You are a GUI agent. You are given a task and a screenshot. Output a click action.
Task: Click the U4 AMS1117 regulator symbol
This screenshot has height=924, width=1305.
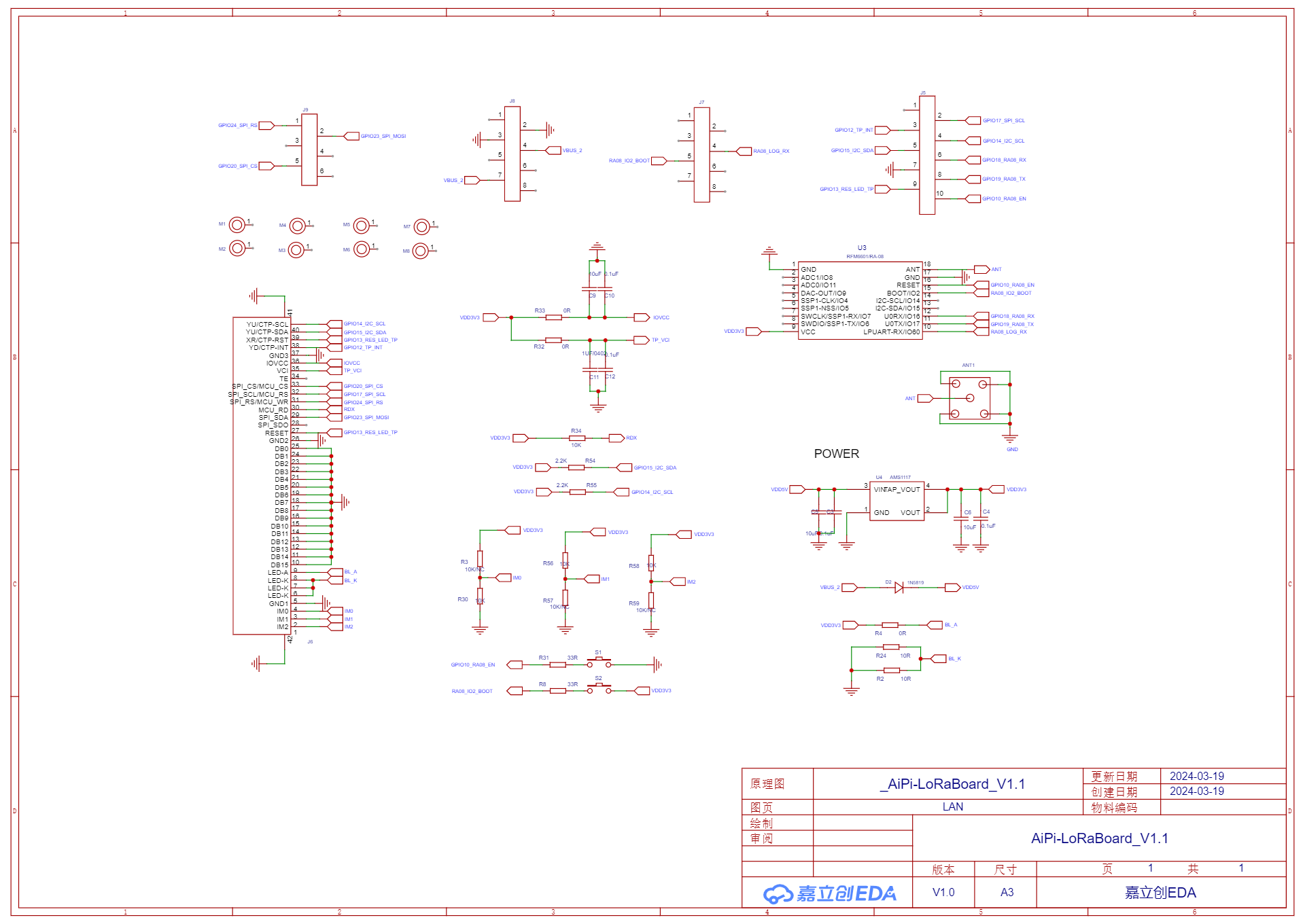[897, 501]
